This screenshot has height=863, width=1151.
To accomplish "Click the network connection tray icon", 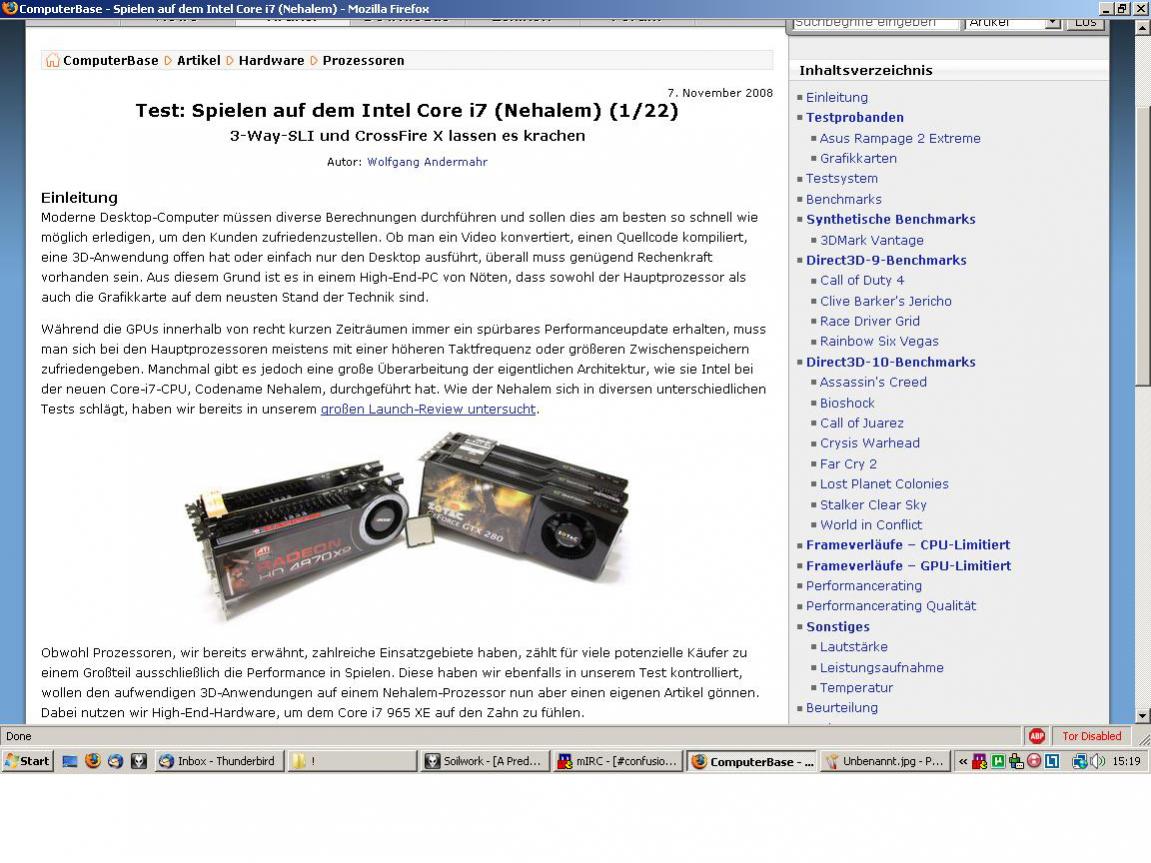I will click(x=1080, y=761).
